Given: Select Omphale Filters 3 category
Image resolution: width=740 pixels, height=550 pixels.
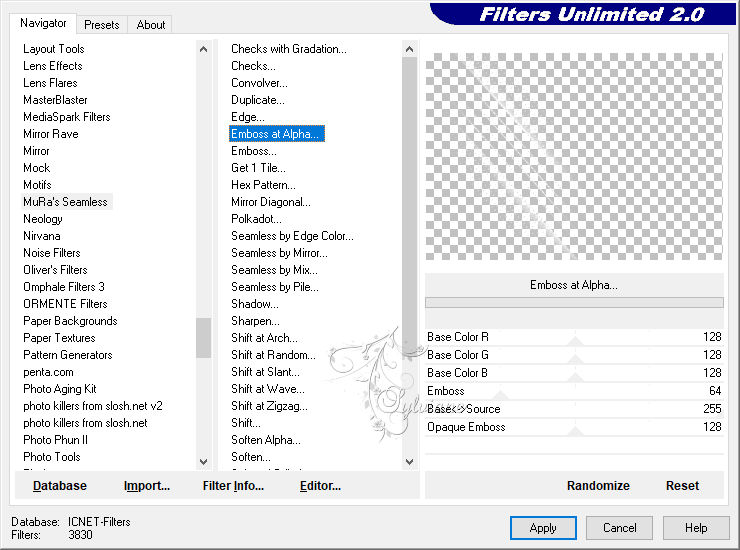Looking at the screenshot, I should (64, 287).
